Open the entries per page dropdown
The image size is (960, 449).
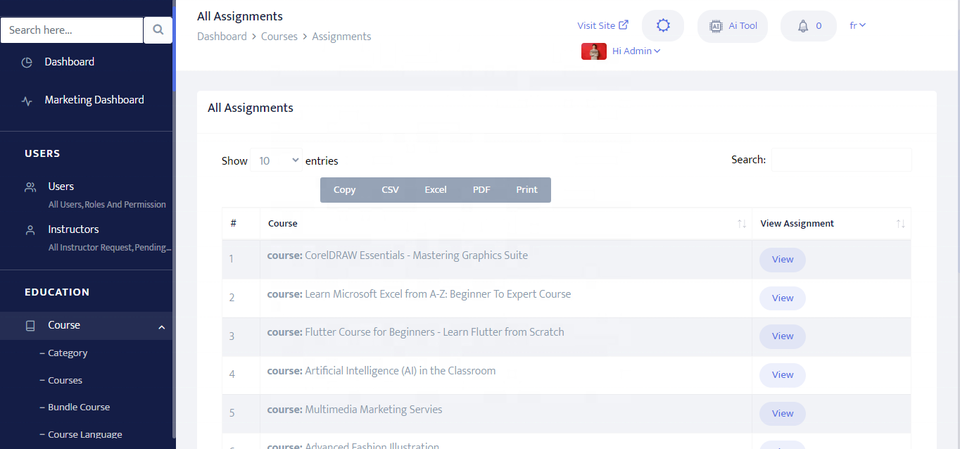tap(278, 160)
